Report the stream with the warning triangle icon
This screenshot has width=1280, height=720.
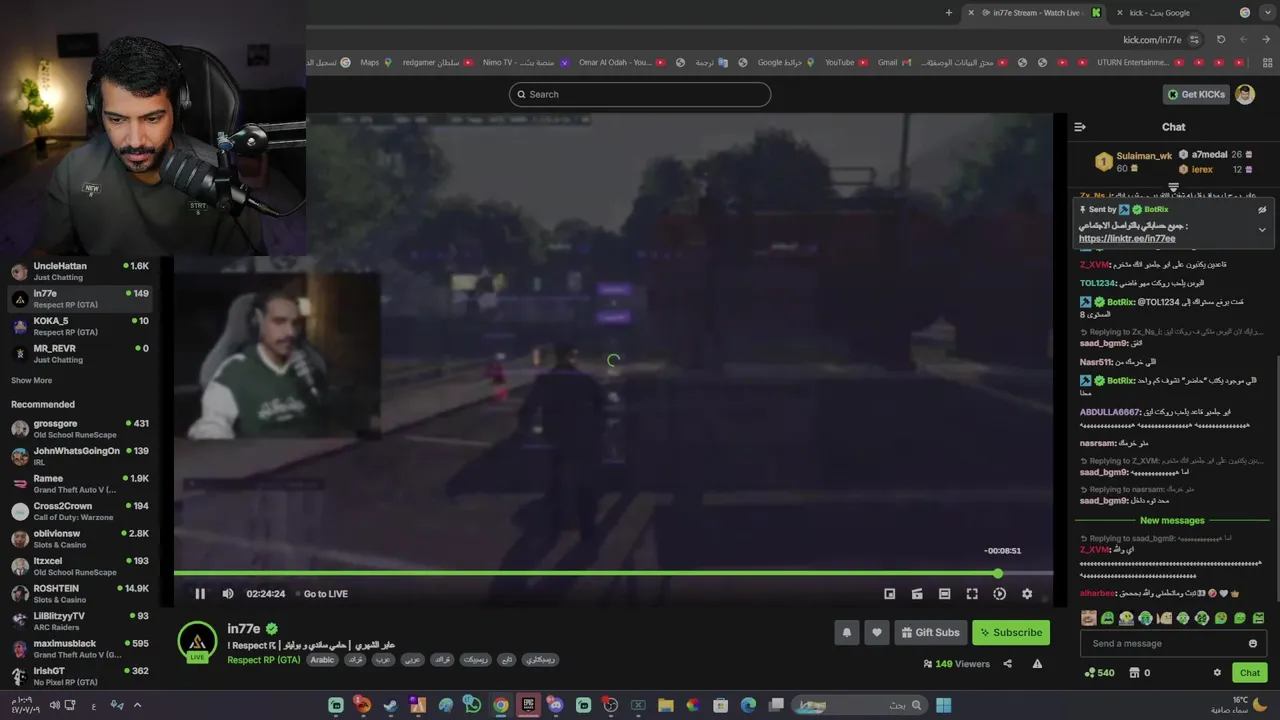[1037, 664]
